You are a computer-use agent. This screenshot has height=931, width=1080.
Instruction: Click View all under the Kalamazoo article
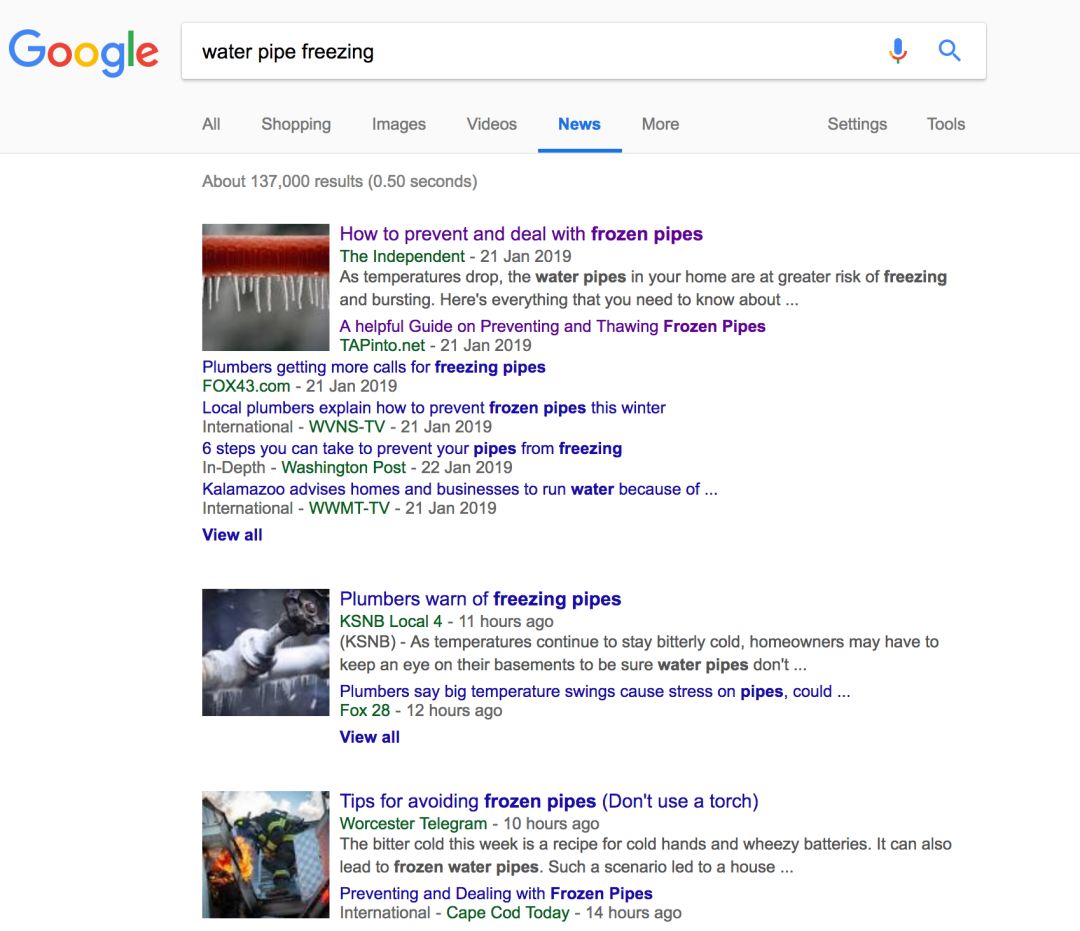(x=232, y=535)
